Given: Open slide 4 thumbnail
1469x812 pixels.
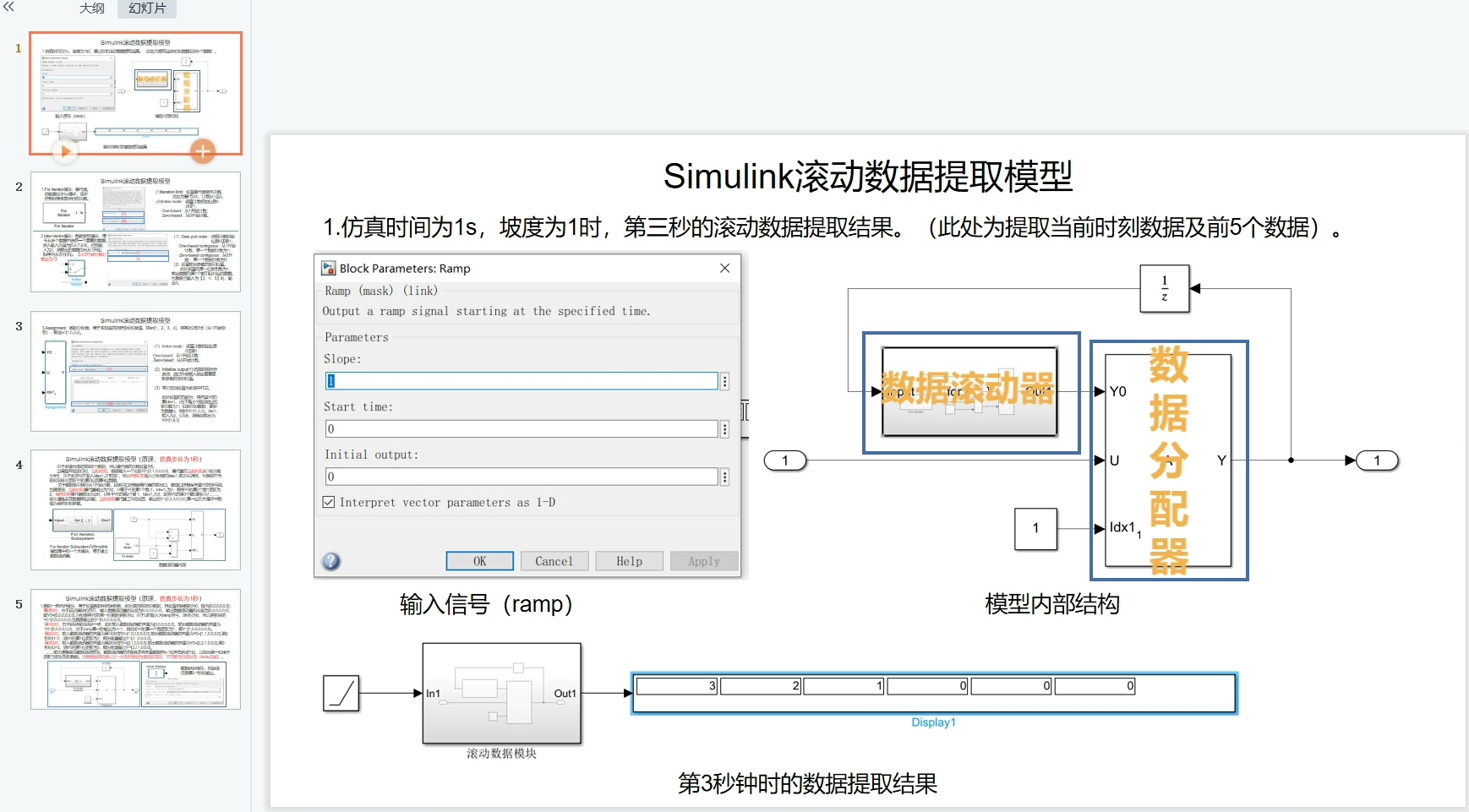Looking at the screenshot, I should 135,510.
